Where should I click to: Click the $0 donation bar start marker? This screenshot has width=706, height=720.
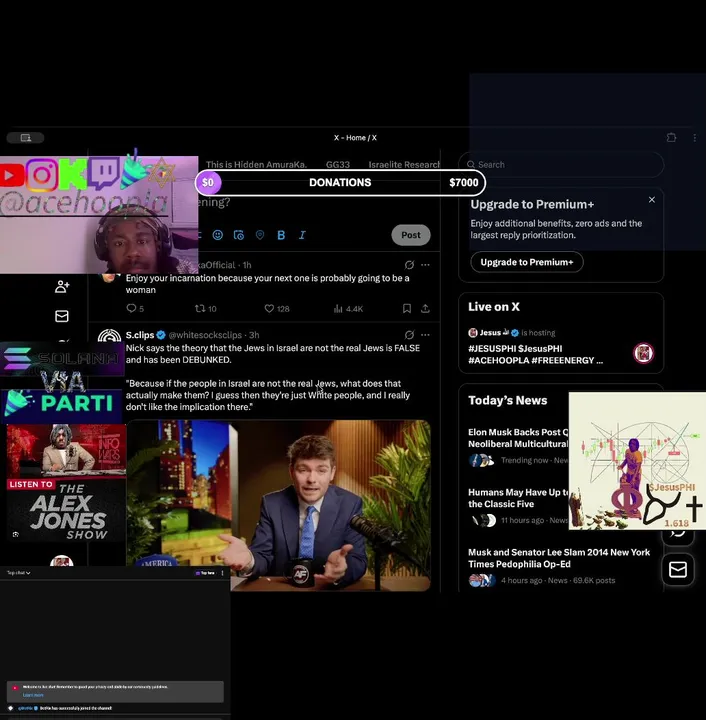[208, 183]
